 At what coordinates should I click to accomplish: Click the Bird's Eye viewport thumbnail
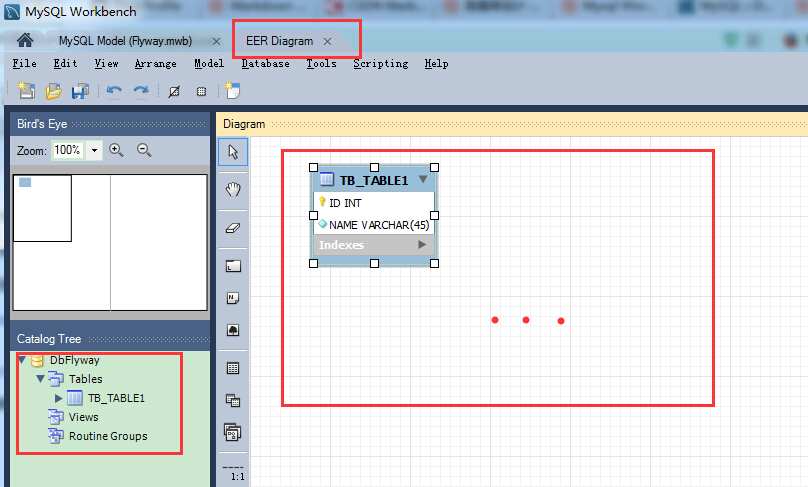point(42,208)
